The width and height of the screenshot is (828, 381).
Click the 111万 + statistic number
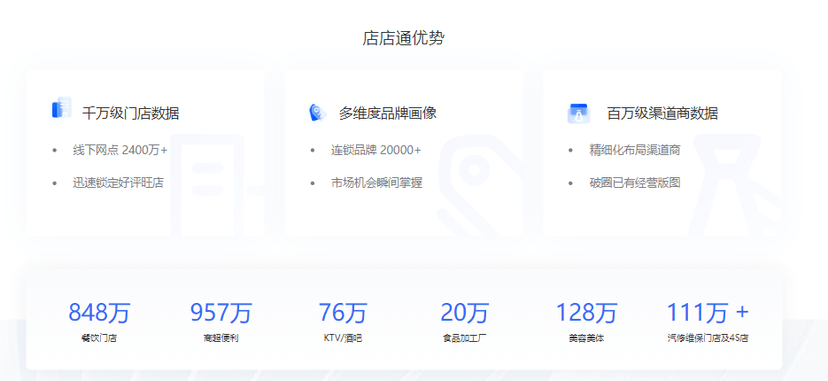(708, 312)
